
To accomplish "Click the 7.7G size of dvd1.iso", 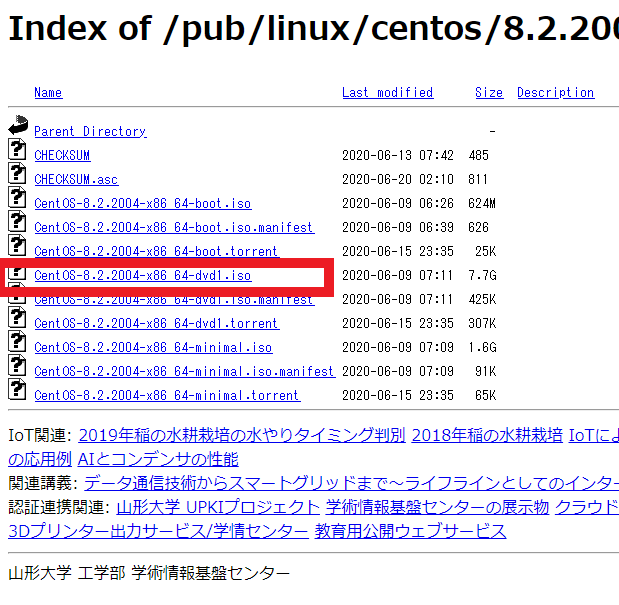I will coord(482,275).
